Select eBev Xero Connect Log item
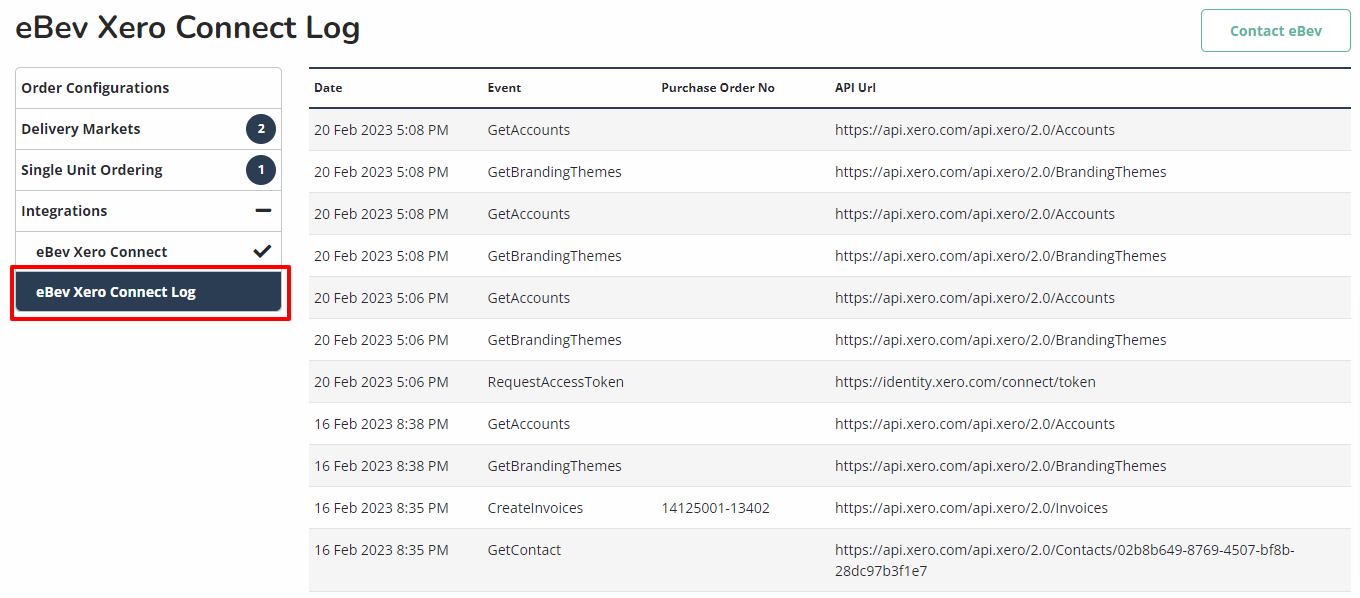Image resolution: width=1360 pixels, height=598 pixels. (148, 292)
